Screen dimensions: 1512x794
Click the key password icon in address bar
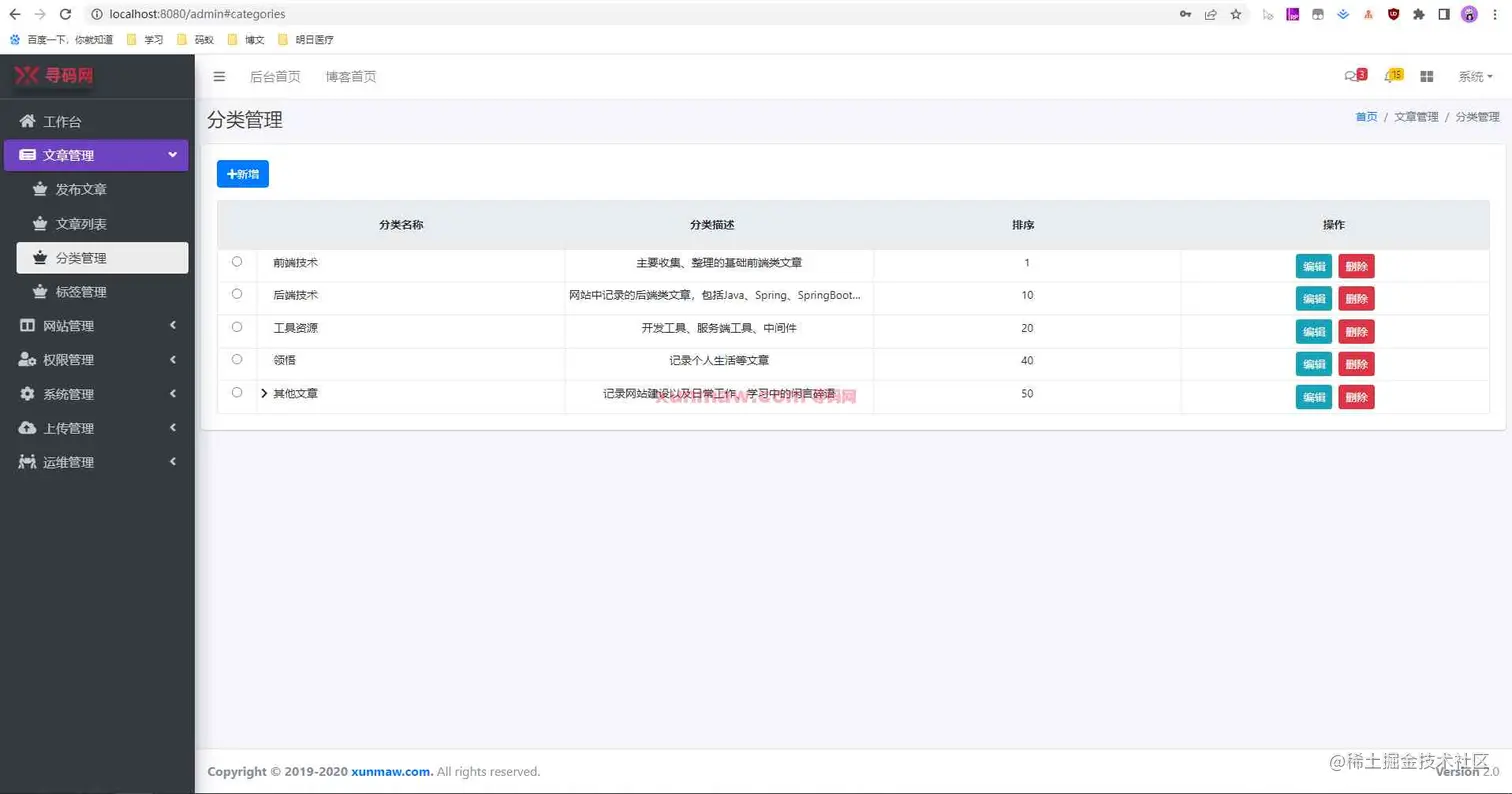[1185, 14]
